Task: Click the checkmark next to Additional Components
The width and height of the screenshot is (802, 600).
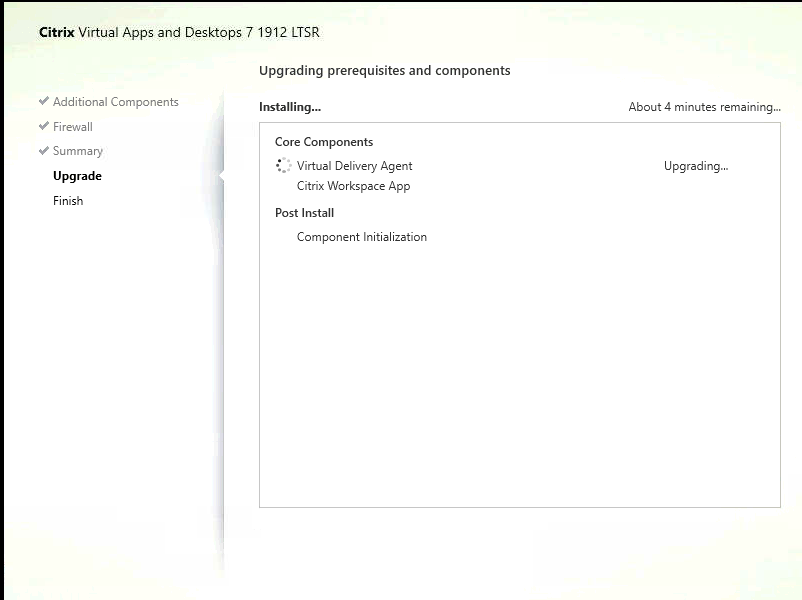Action: 43,101
